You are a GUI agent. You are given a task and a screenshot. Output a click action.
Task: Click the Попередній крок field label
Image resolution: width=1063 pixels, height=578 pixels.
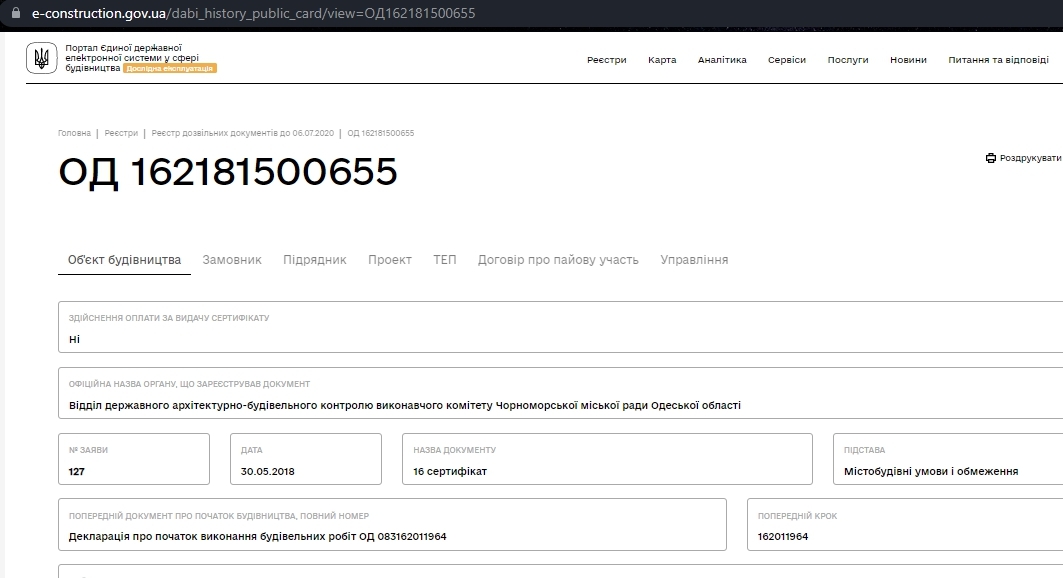click(x=797, y=516)
